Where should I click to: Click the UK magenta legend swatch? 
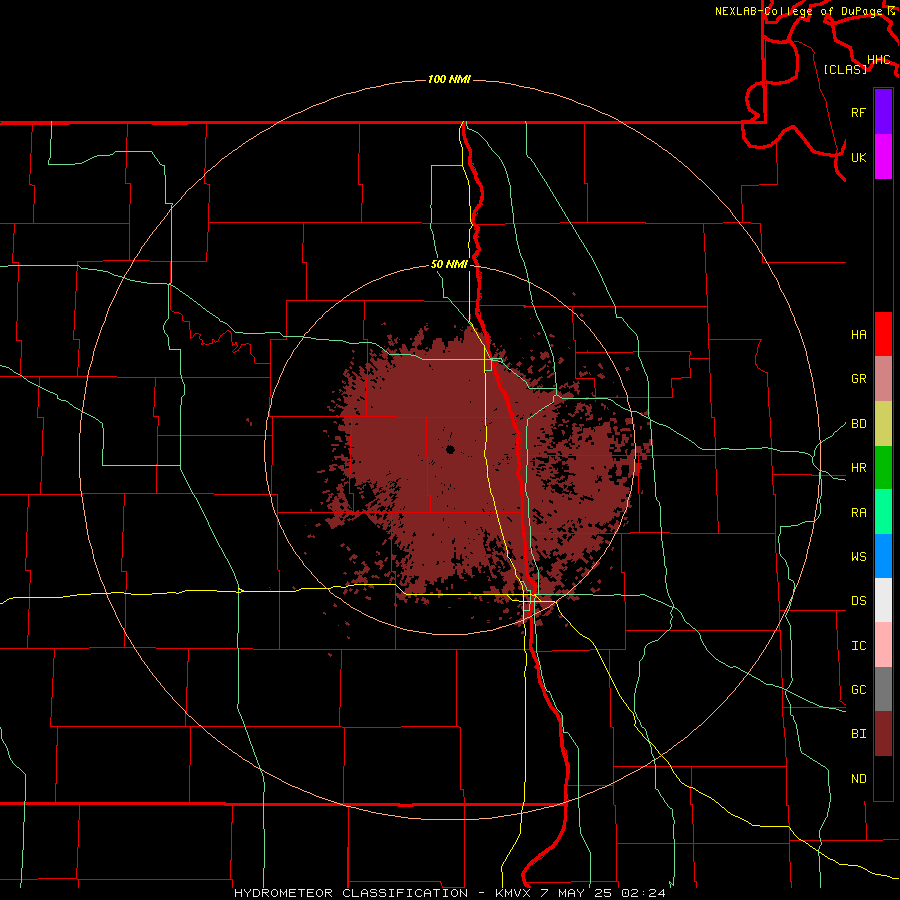click(x=883, y=157)
